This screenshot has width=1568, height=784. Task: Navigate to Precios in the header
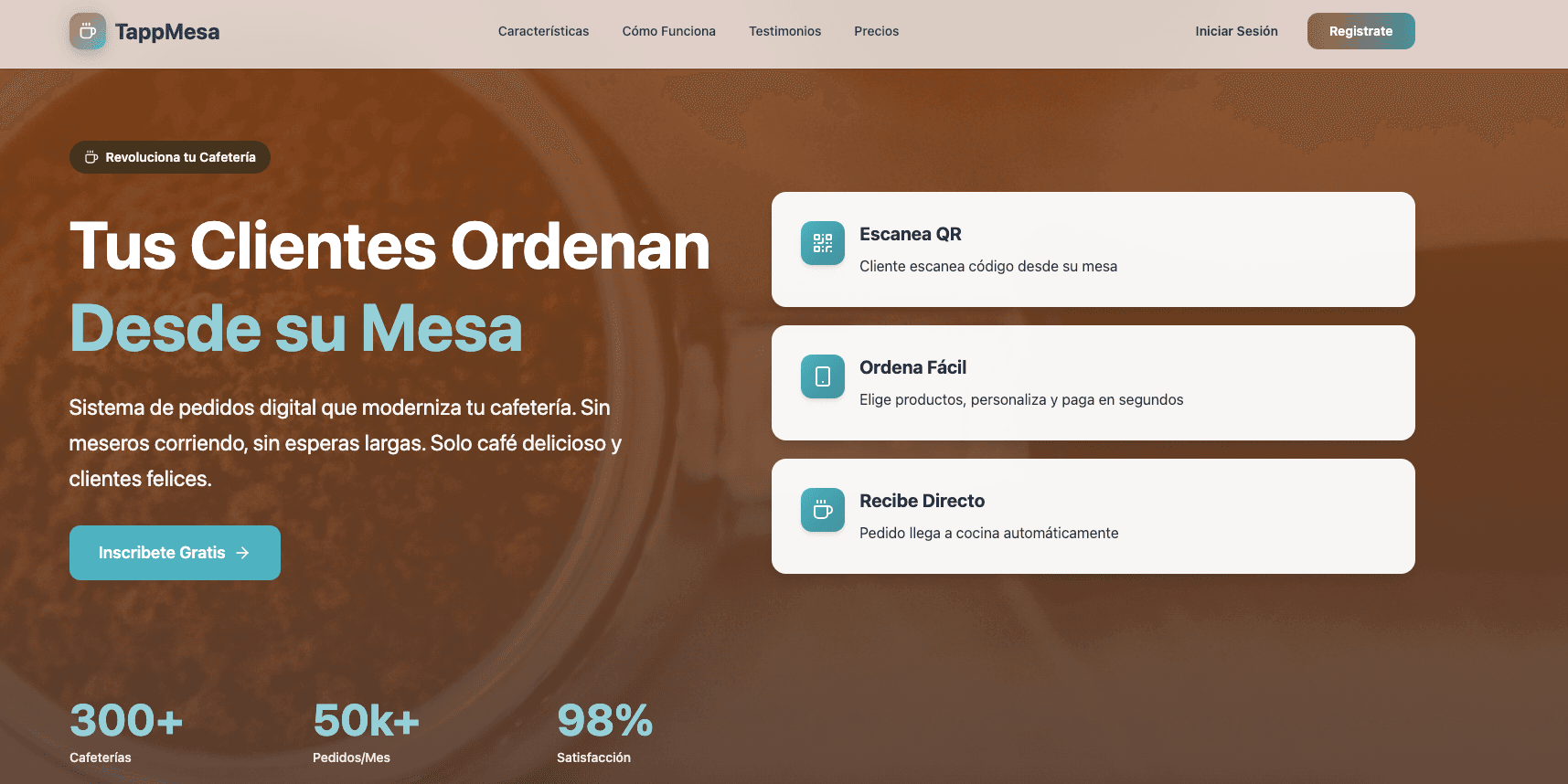(x=876, y=31)
